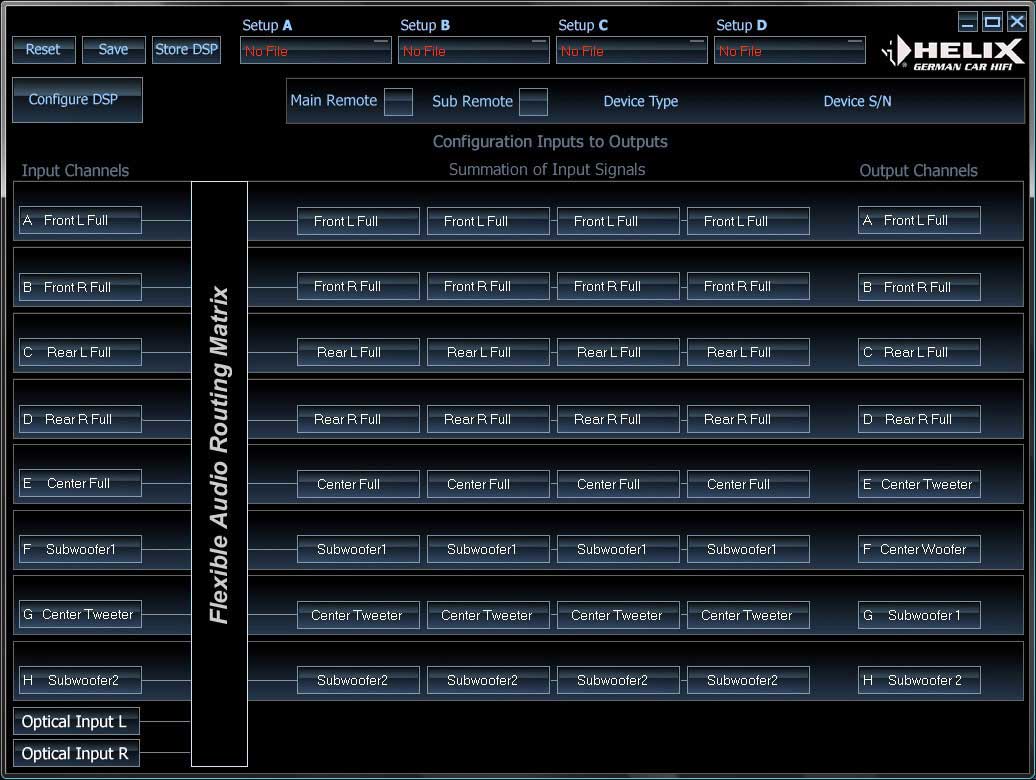Open Configure DSP
The width and height of the screenshot is (1036, 780).
[77, 100]
